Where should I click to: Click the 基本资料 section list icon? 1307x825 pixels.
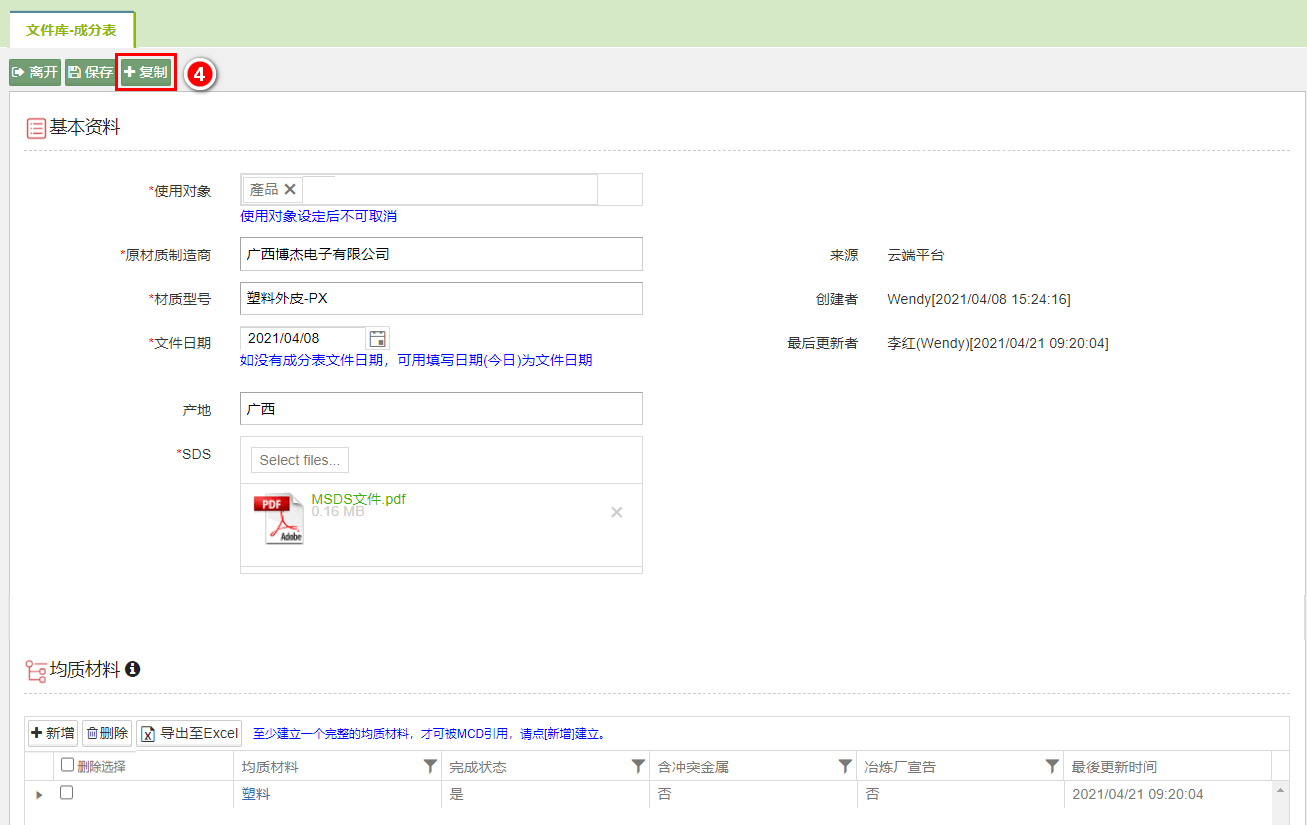[36, 128]
